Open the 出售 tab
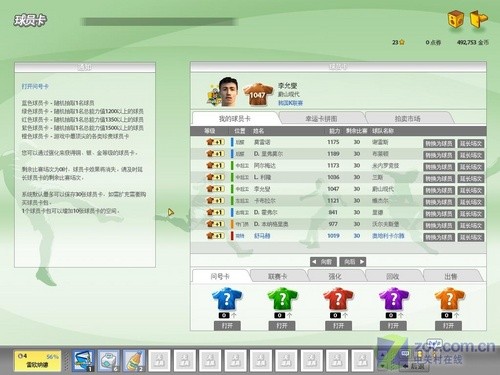This screenshot has width=500, height=375. (x=451, y=276)
